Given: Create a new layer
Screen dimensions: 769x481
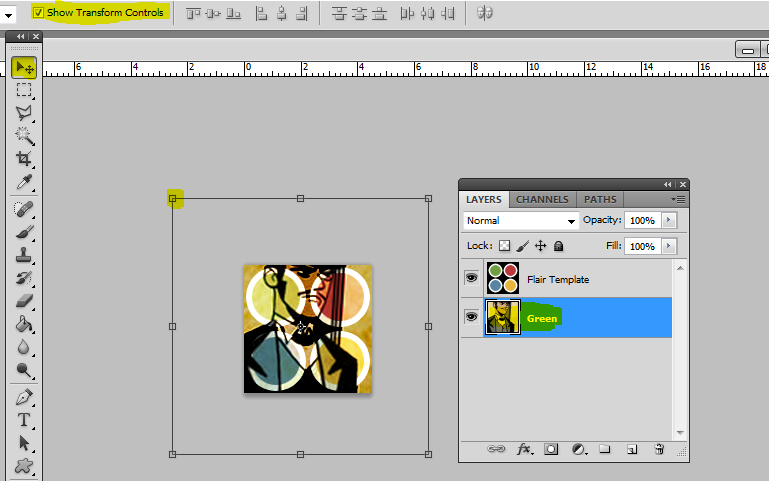Looking at the screenshot, I should pyautogui.click(x=632, y=450).
